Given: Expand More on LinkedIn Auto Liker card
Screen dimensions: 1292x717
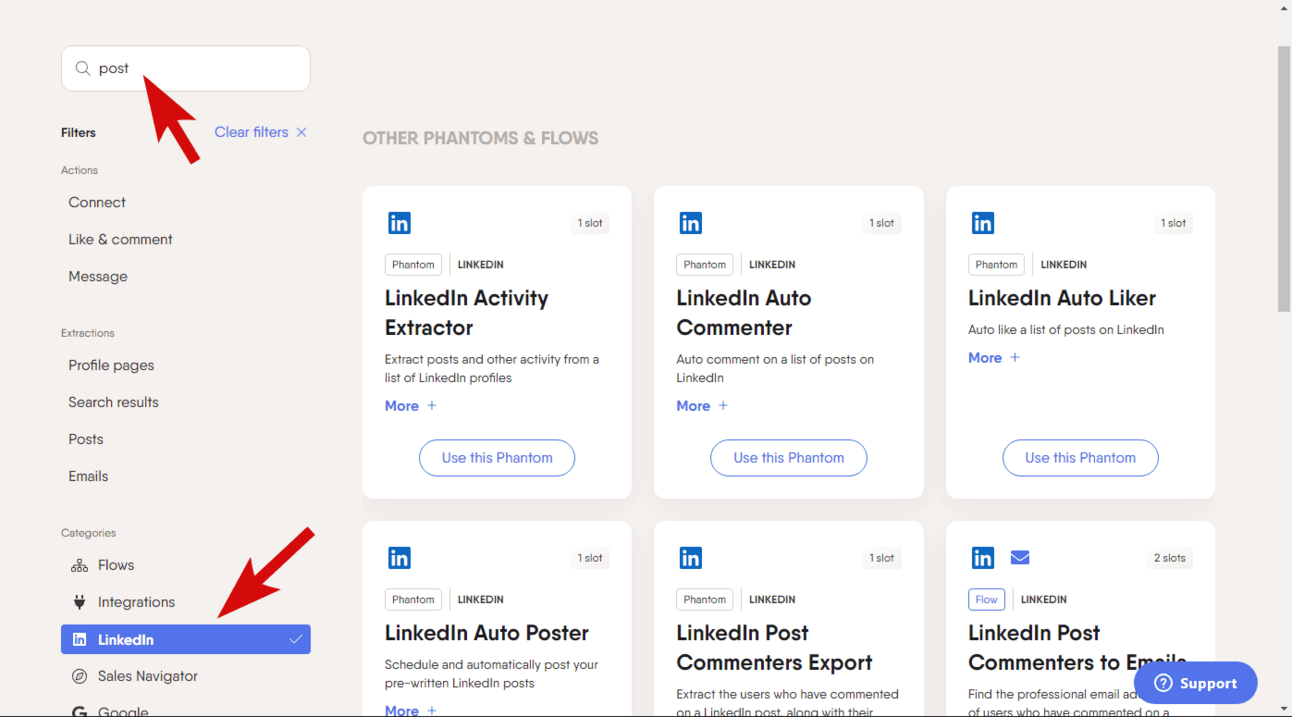Looking at the screenshot, I should click(x=993, y=357).
